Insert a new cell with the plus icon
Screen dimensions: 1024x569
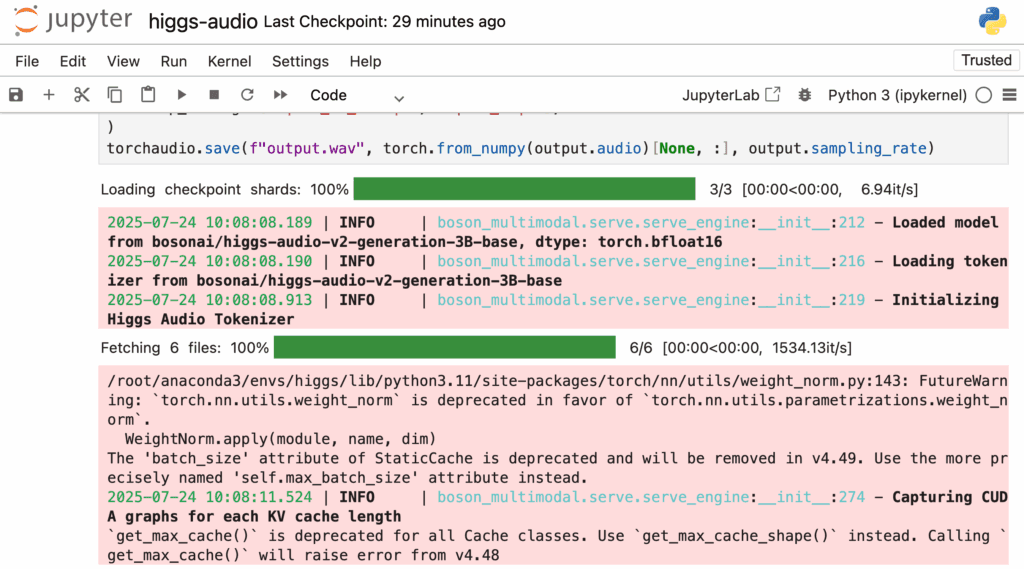(x=48, y=95)
